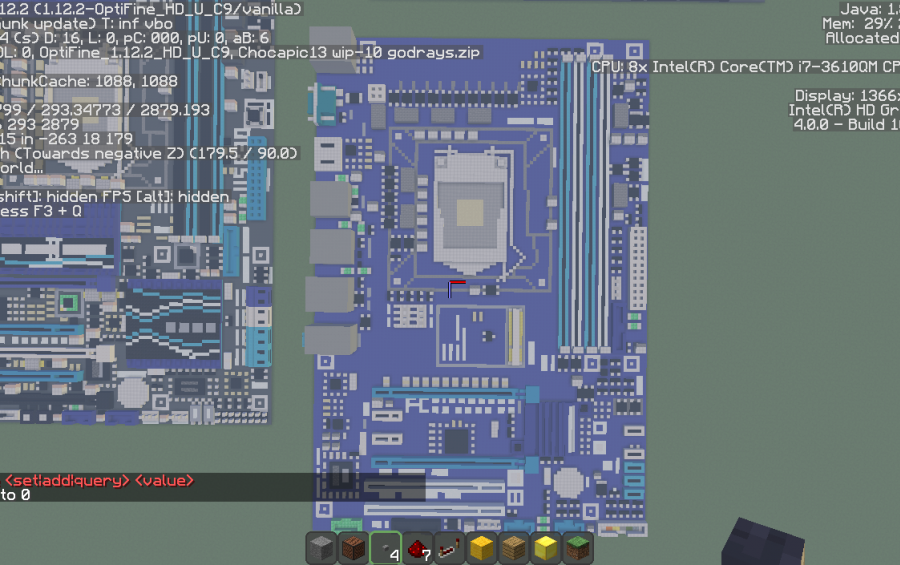Click the 'Intel(R) HD Gr' graphics line
900x565 pixels.
[x=844, y=110]
